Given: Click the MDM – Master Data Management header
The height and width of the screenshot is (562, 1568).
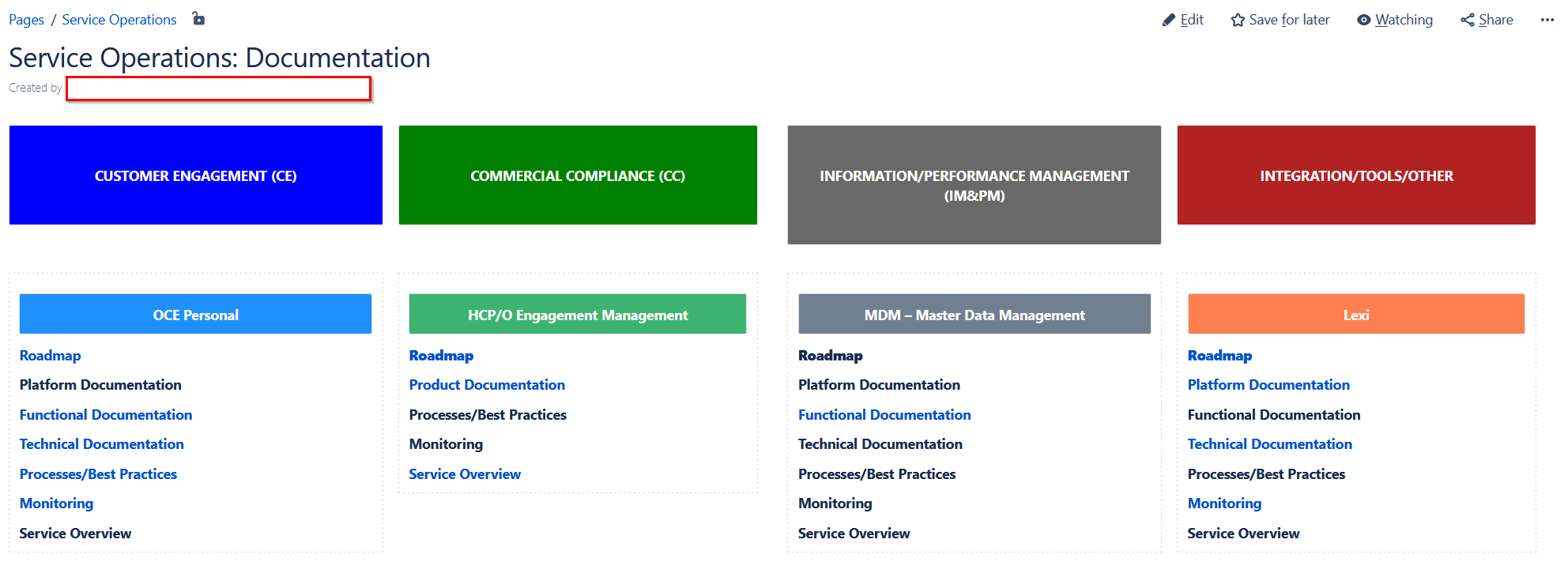Looking at the screenshot, I should coord(974,314).
